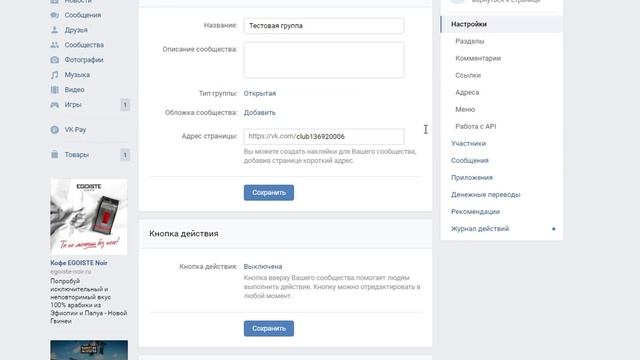Screen dimensions: 640x360
Task: Open the Кофе EGOISTE Noir ad title
Action: click(x=79, y=263)
